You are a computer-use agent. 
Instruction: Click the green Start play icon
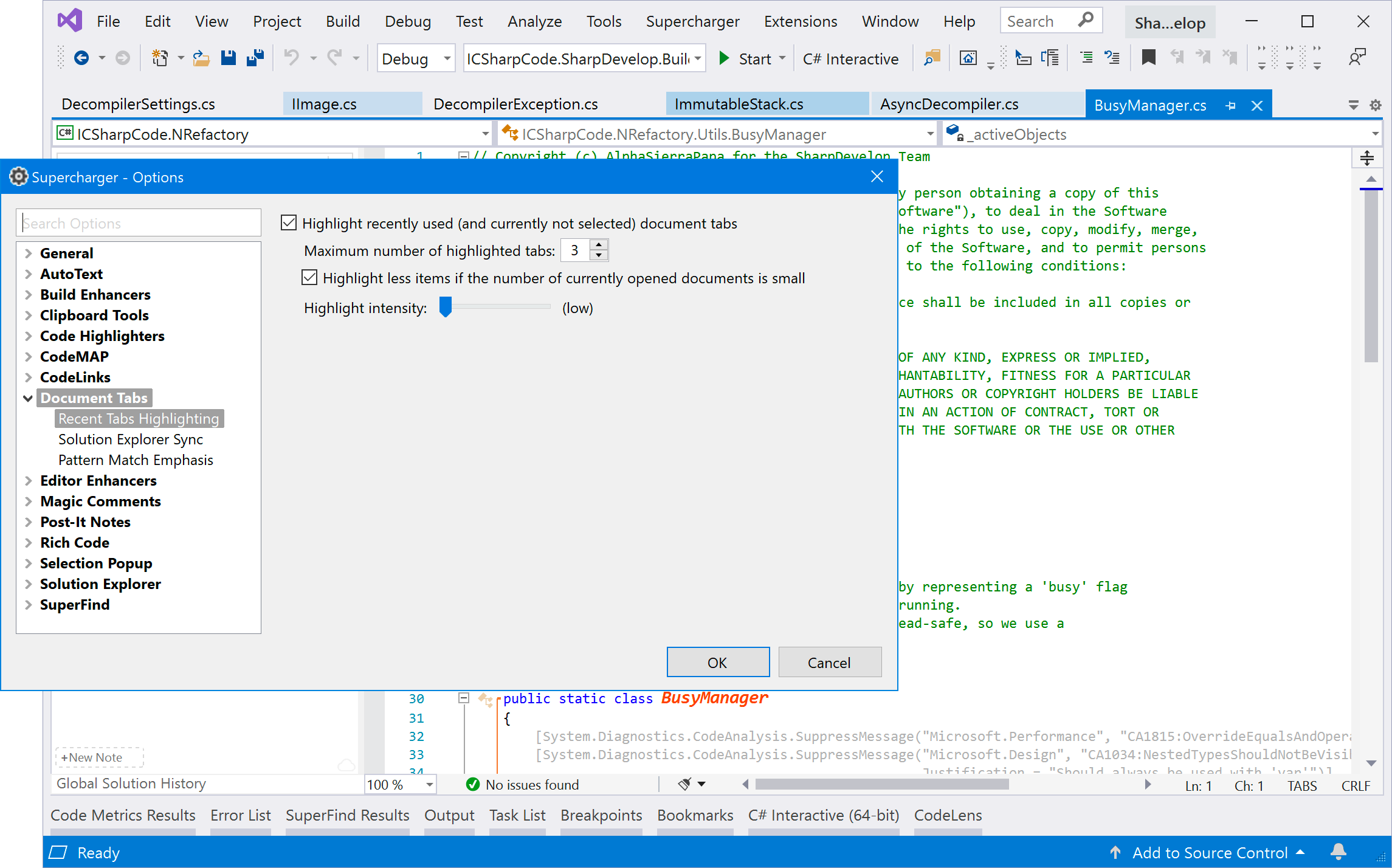(x=724, y=58)
